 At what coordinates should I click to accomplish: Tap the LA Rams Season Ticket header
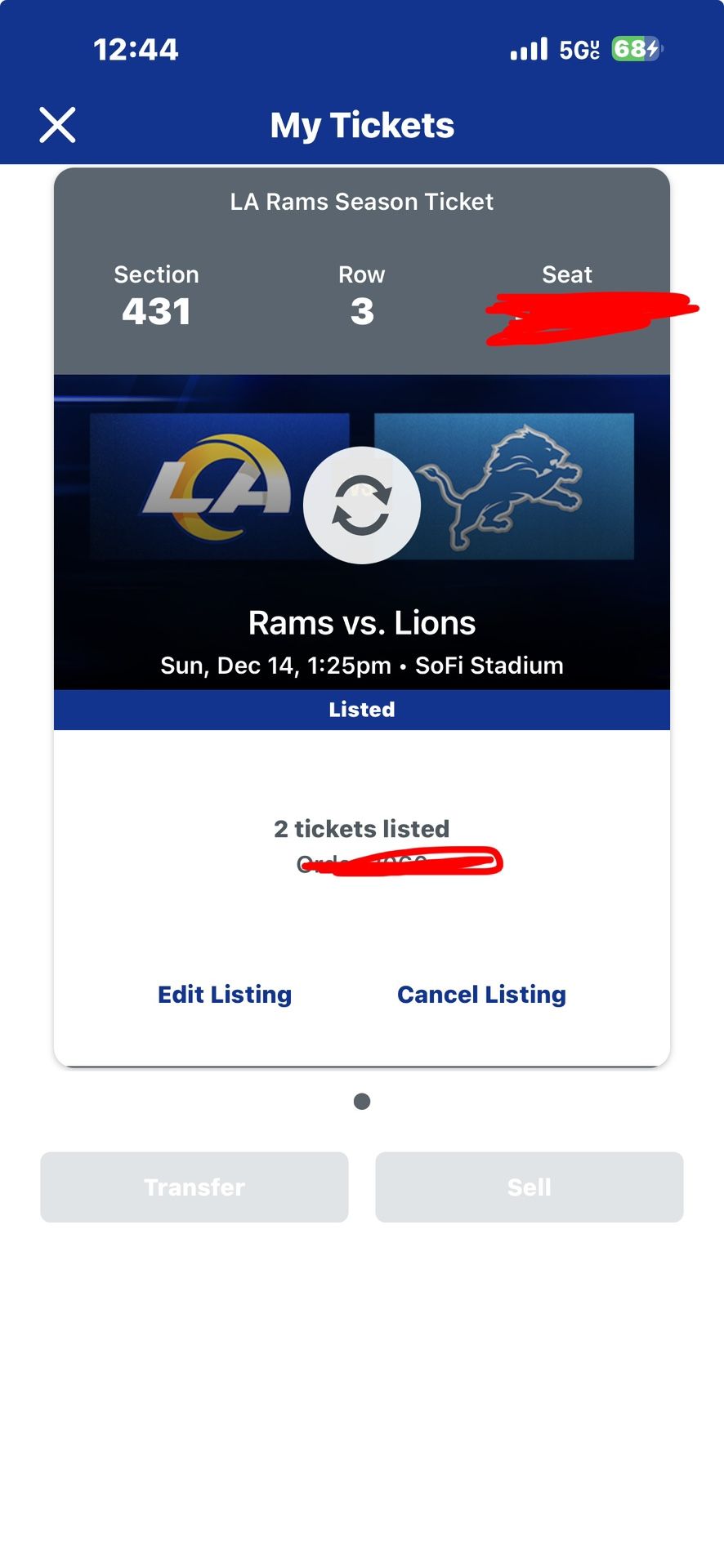pyautogui.click(x=362, y=201)
